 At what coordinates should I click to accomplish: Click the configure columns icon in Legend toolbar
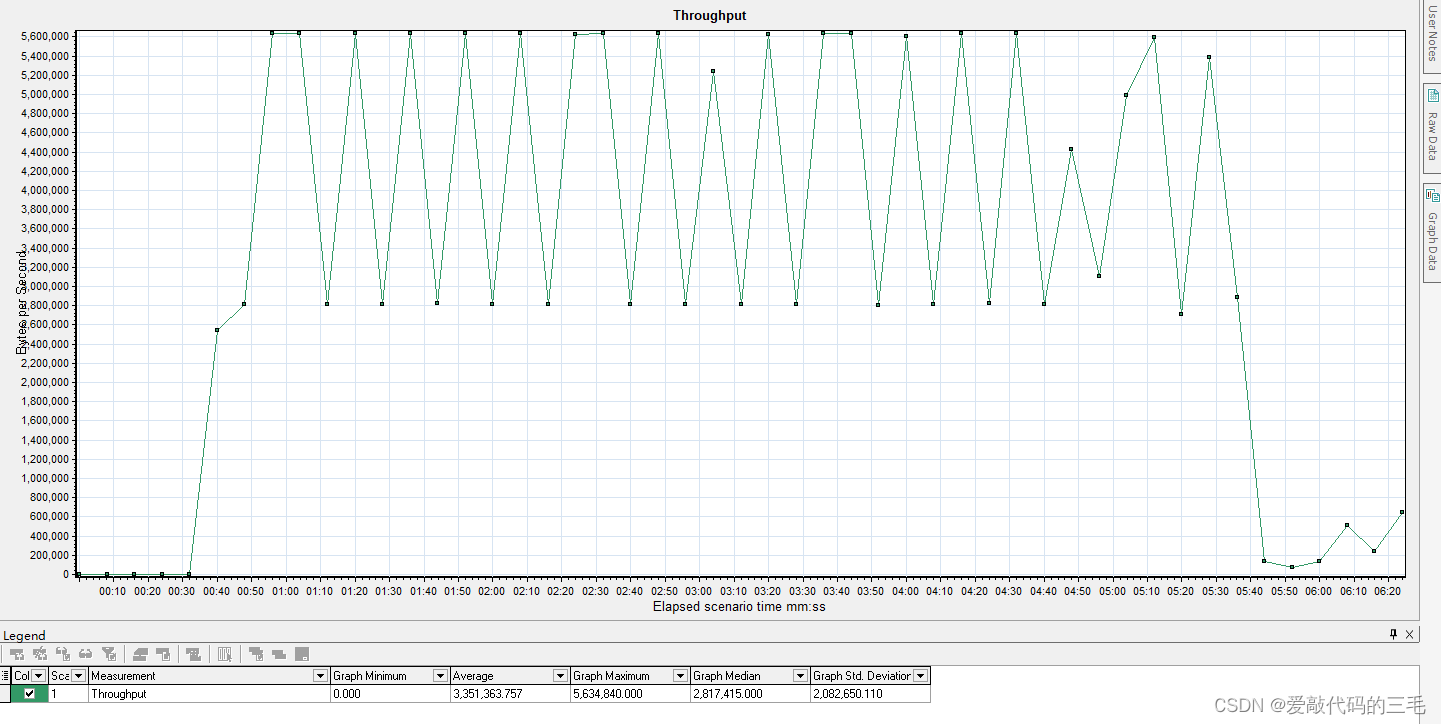[x=225, y=654]
